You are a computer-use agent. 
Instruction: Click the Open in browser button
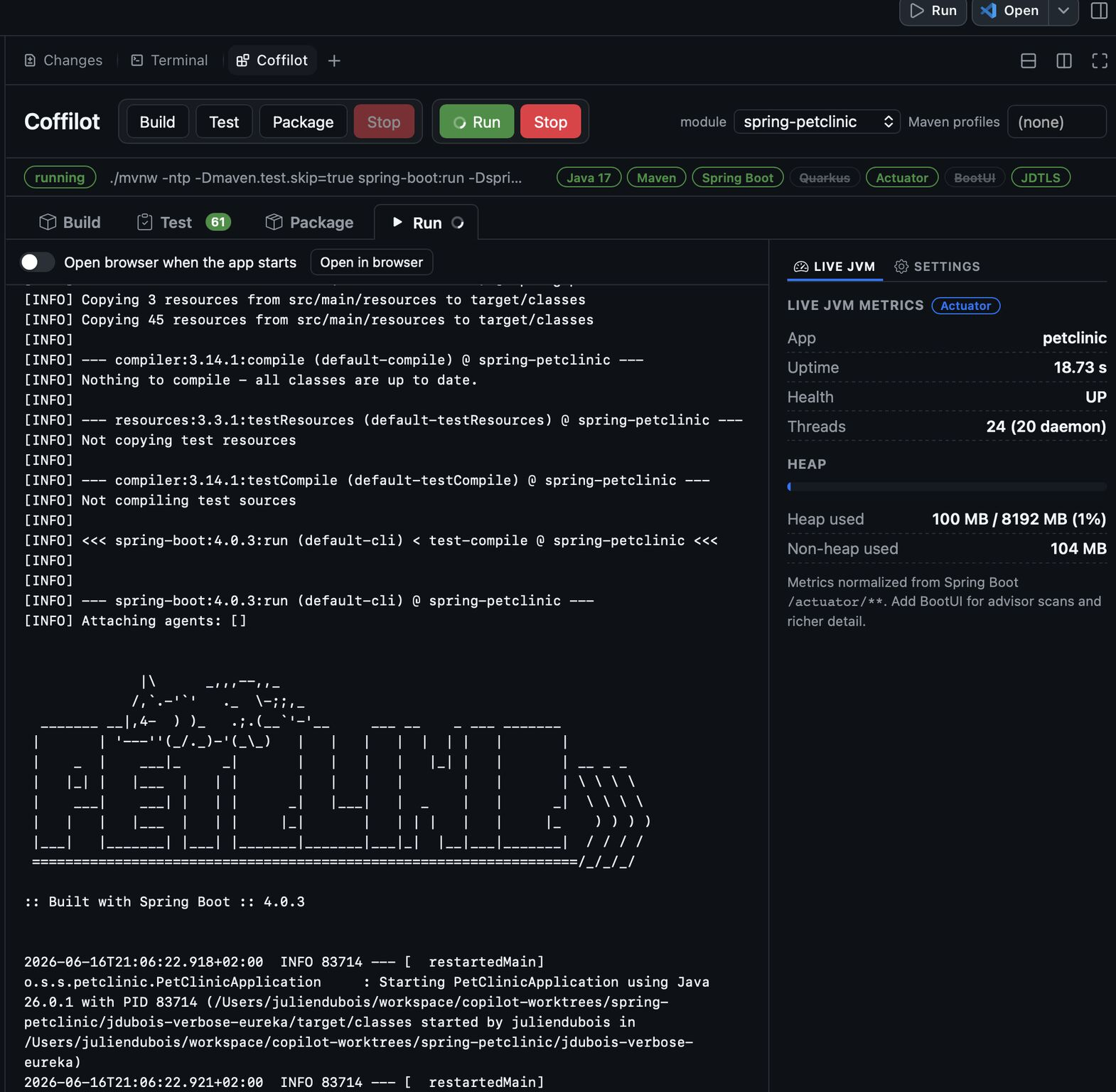click(371, 262)
